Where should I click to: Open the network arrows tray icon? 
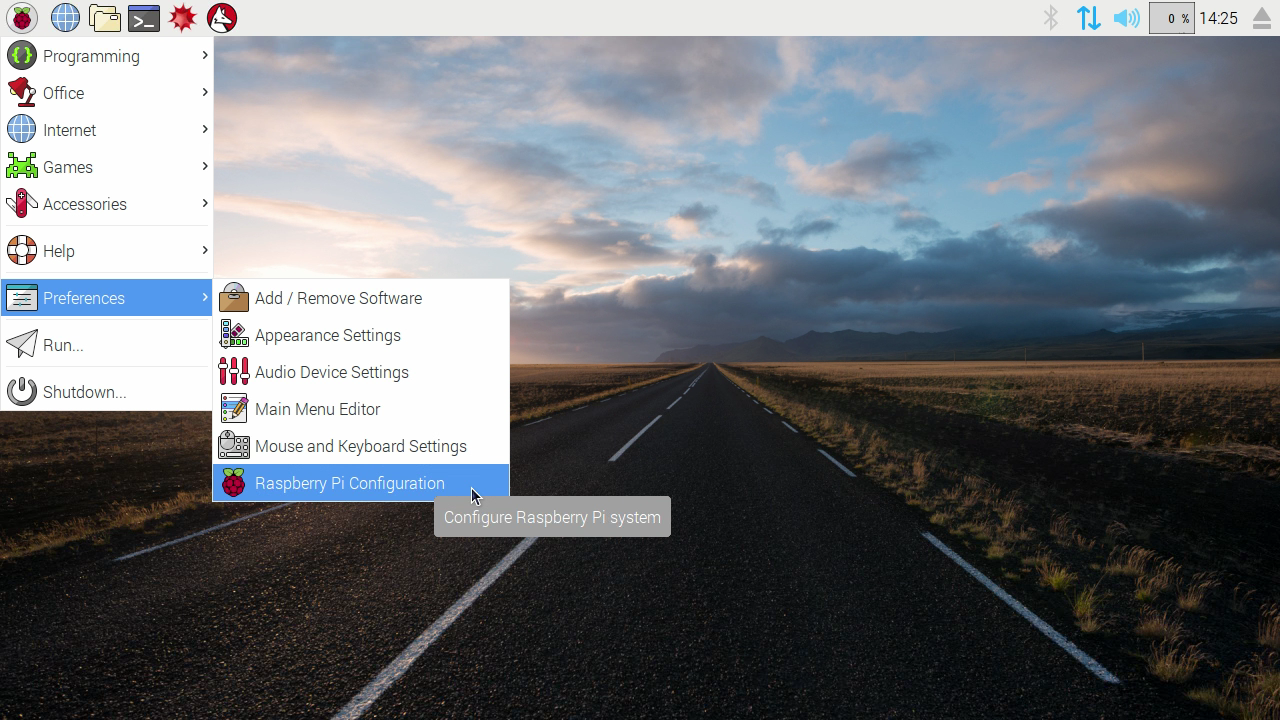click(1088, 18)
